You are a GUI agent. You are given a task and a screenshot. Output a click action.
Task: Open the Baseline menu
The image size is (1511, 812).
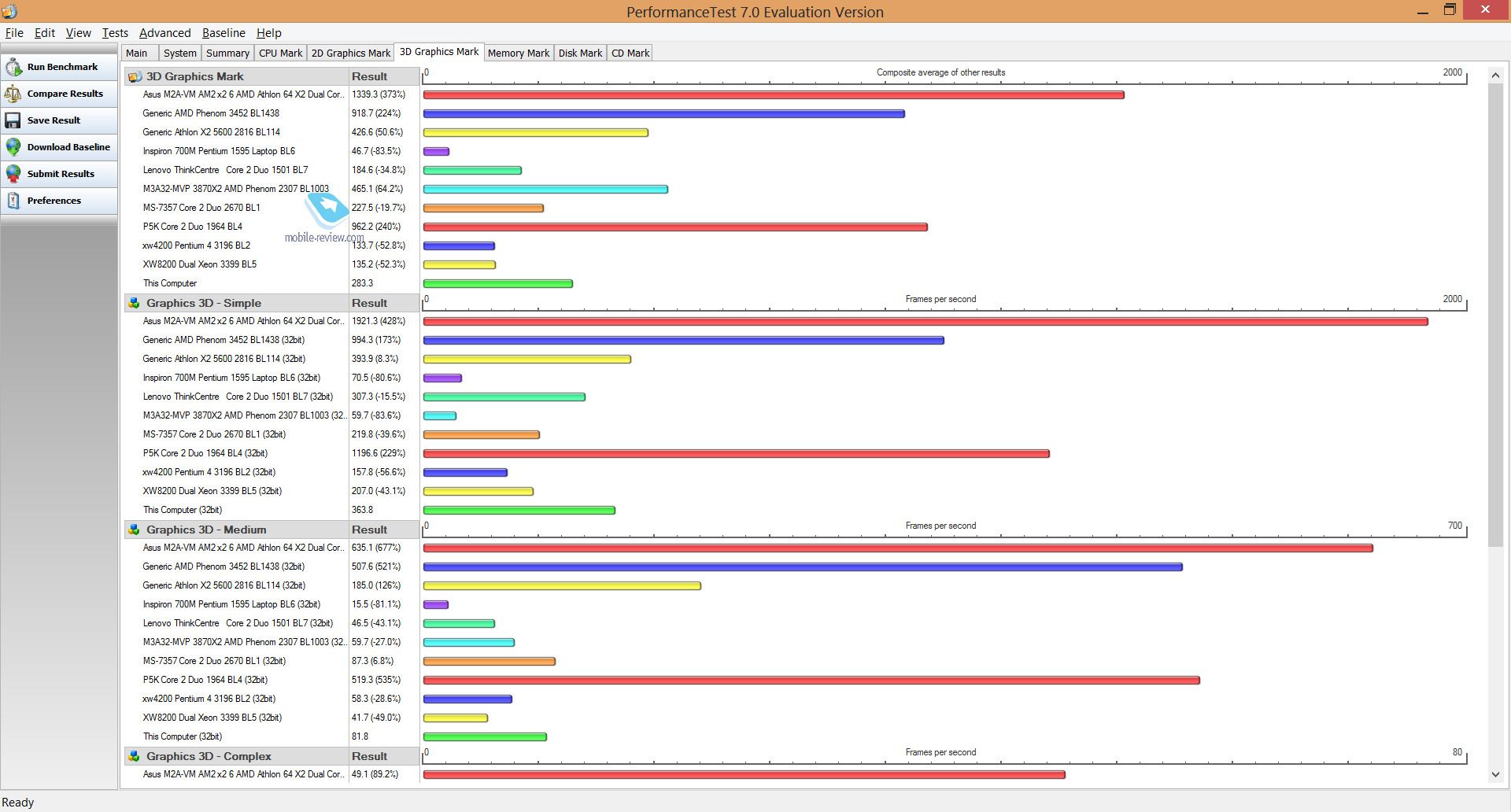coord(224,33)
